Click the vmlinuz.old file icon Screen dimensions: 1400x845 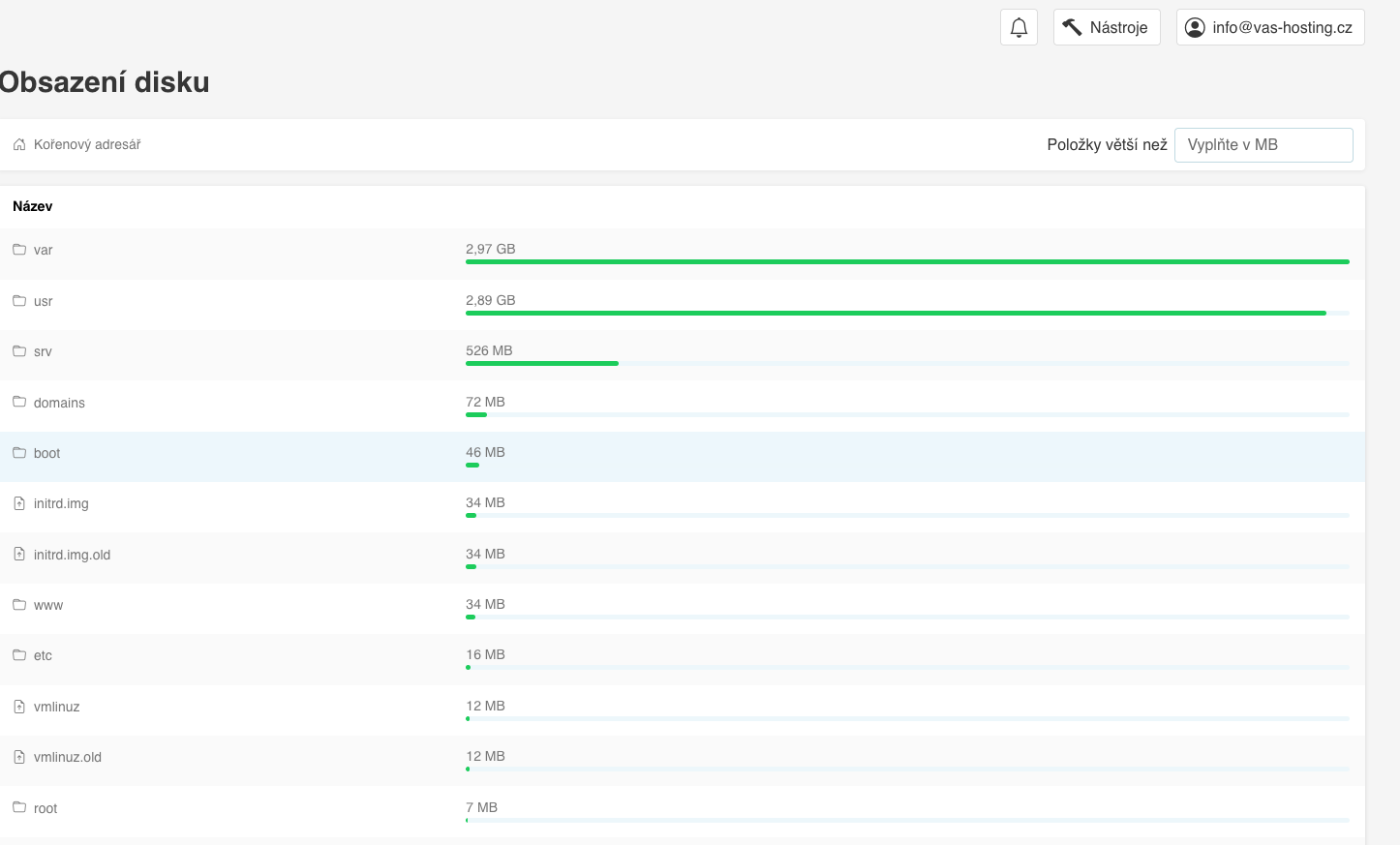[19, 757]
